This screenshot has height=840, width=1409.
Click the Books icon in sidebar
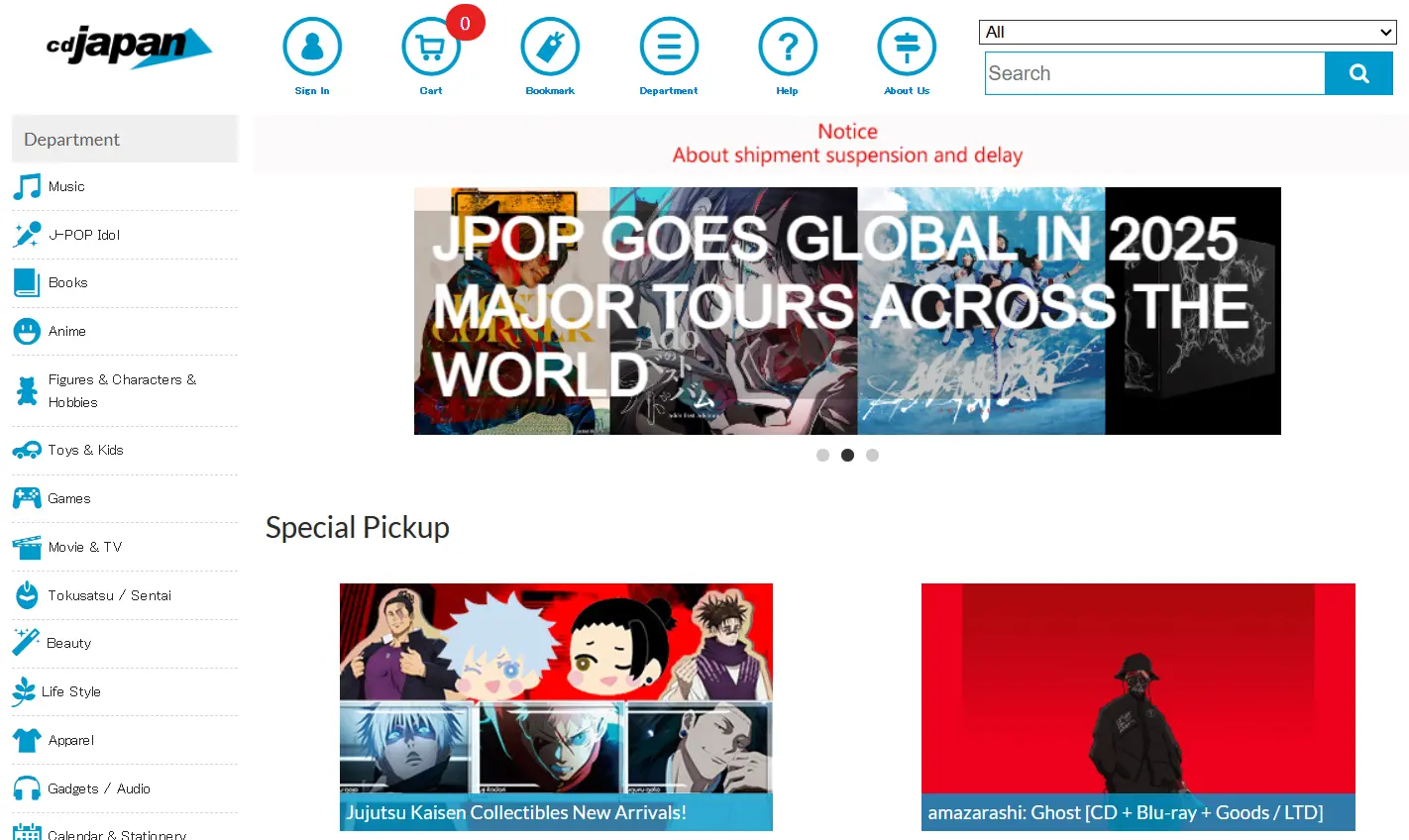coord(27,282)
